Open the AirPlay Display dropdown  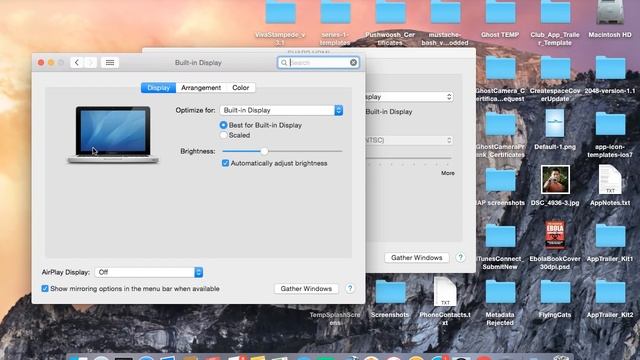point(149,272)
